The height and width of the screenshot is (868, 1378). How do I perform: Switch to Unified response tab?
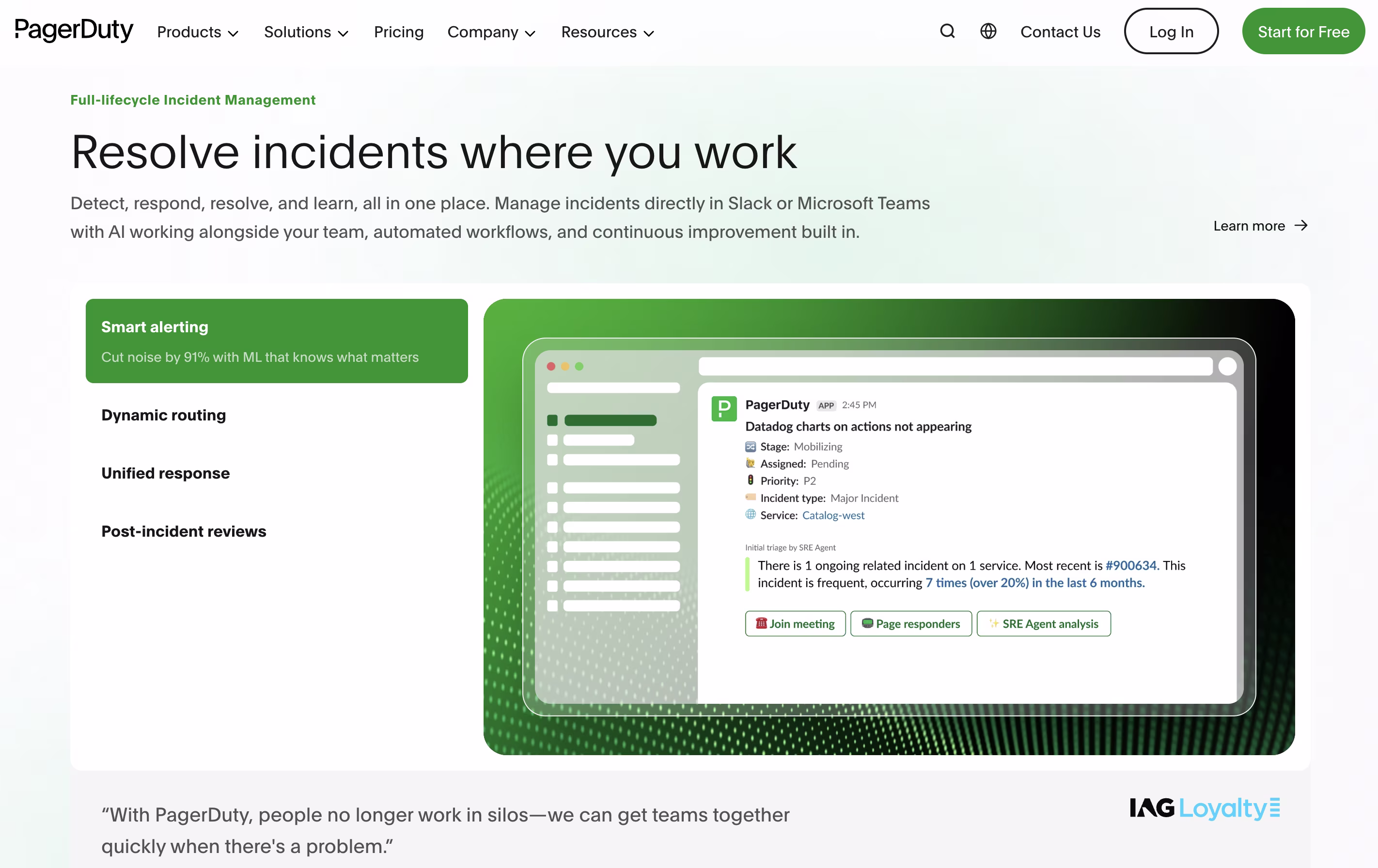click(x=165, y=473)
